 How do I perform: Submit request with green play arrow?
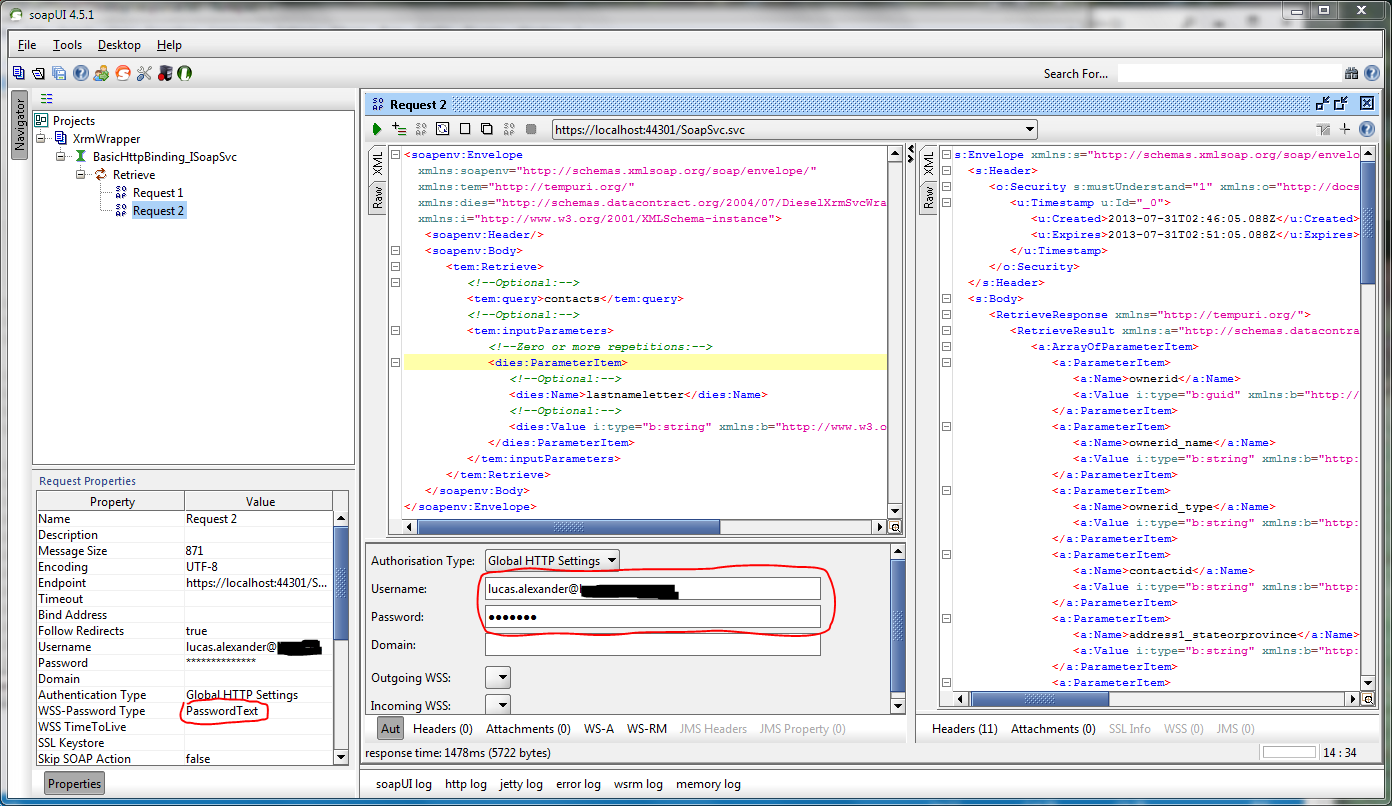pos(377,129)
